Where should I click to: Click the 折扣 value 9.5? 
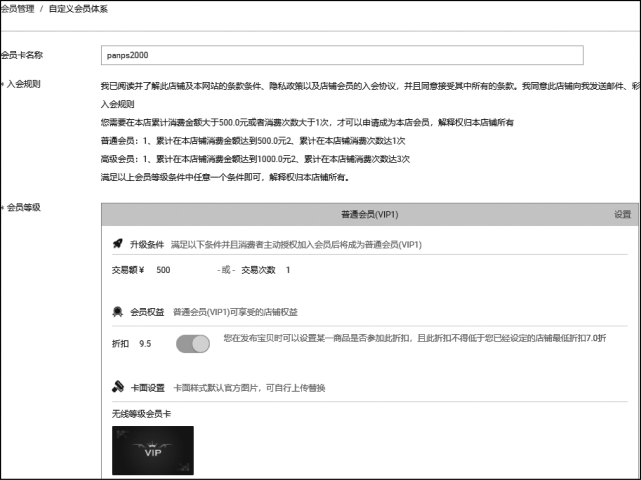pos(145,344)
